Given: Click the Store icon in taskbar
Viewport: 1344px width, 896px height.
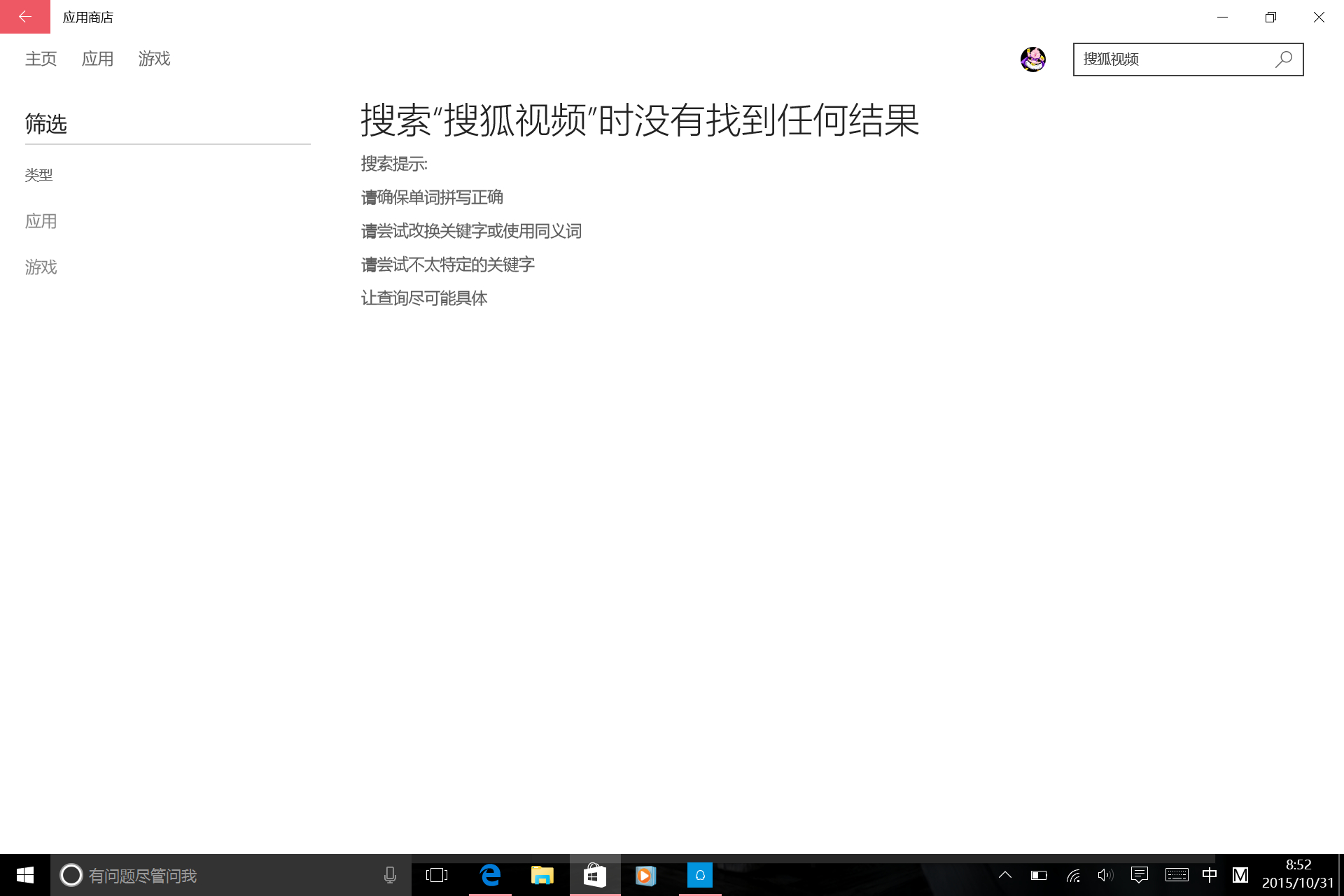Looking at the screenshot, I should (x=594, y=875).
